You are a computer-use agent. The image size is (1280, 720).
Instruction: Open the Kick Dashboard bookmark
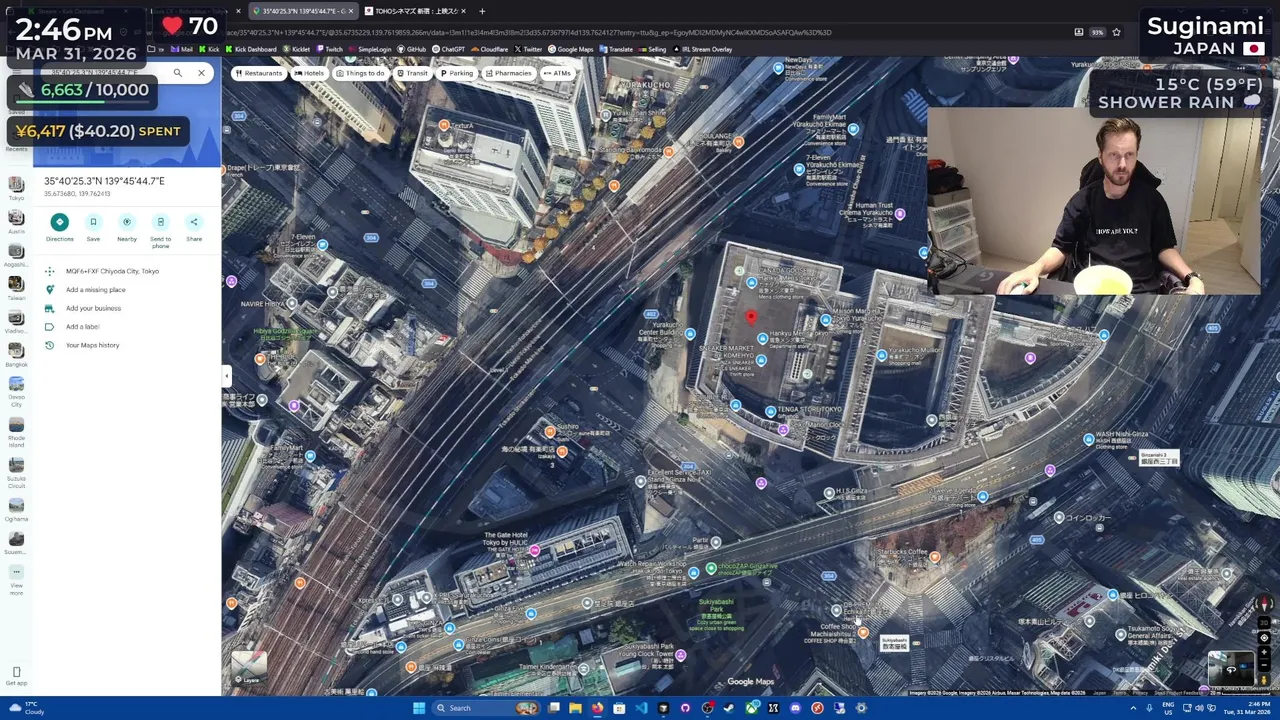[x=252, y=49]
